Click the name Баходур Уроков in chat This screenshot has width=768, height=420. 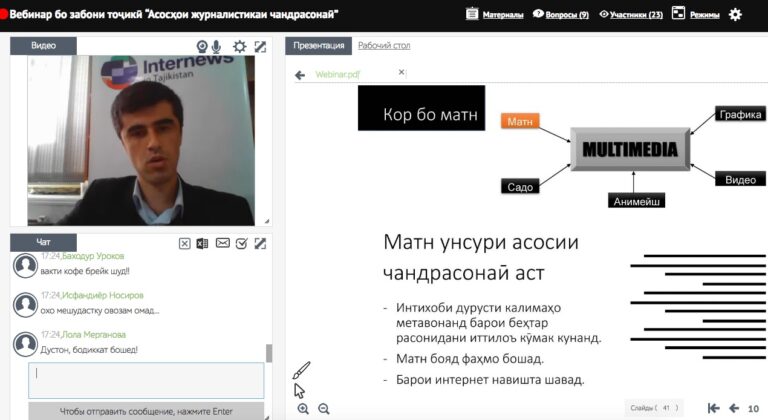click(x=93, y=256)
